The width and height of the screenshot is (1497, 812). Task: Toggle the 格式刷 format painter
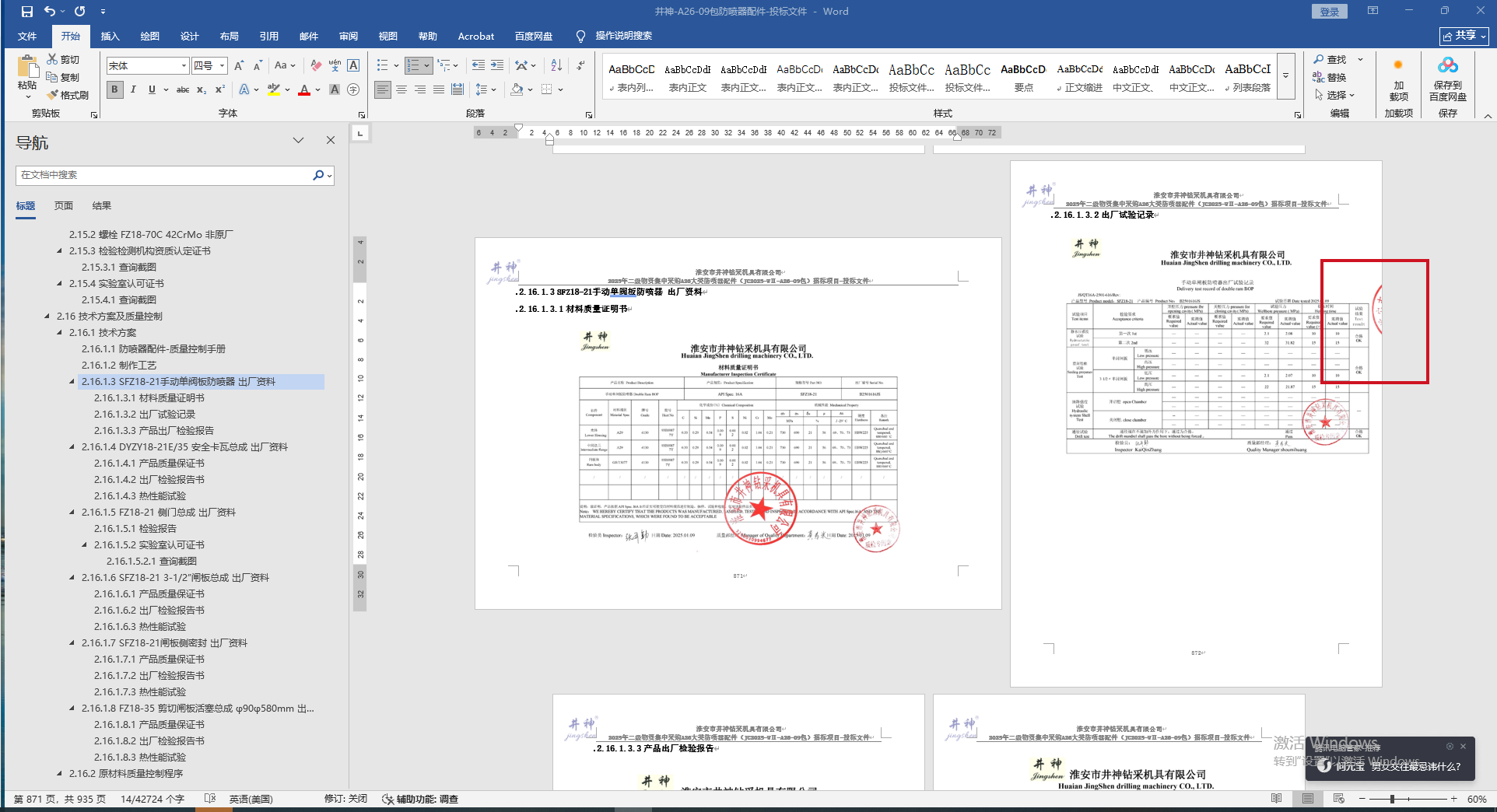(68, 95)
